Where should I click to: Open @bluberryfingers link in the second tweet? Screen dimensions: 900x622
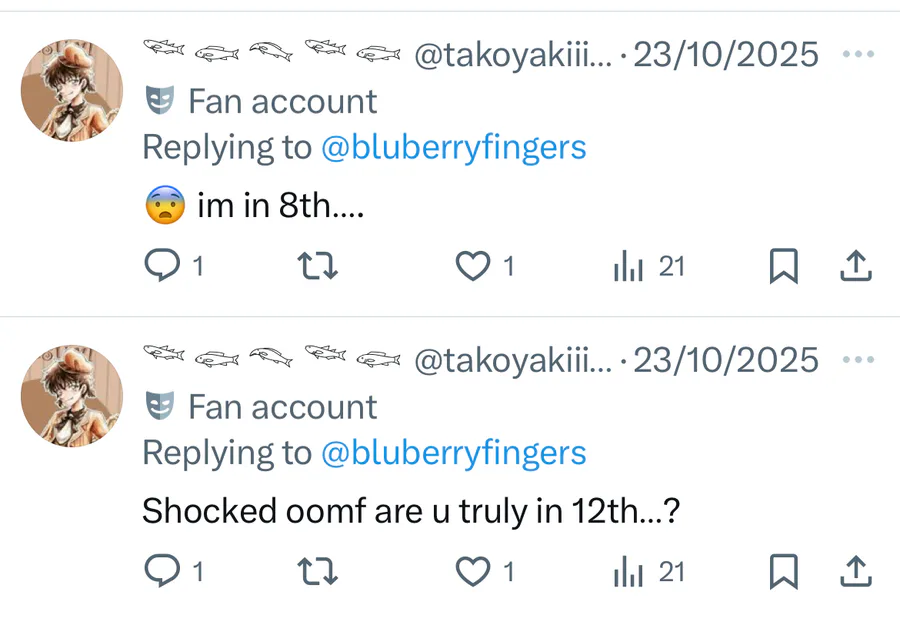tap(453, 453)
